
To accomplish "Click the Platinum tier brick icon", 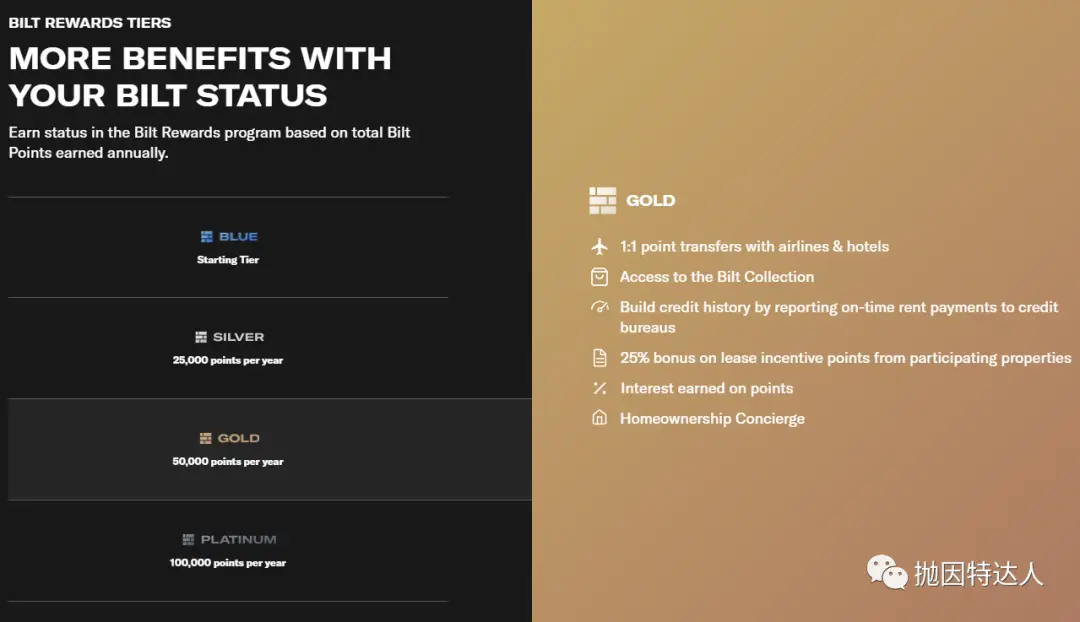I will coord(189,540).
